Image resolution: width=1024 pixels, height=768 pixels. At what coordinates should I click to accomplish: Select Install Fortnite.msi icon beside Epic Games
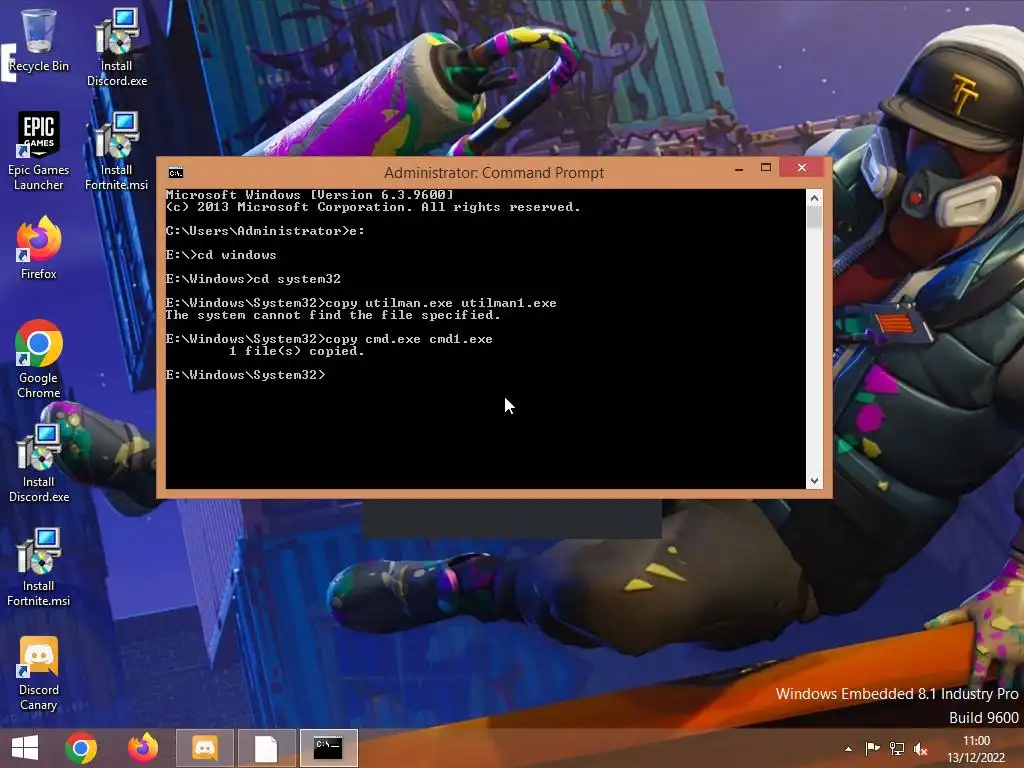coord(116,152)
